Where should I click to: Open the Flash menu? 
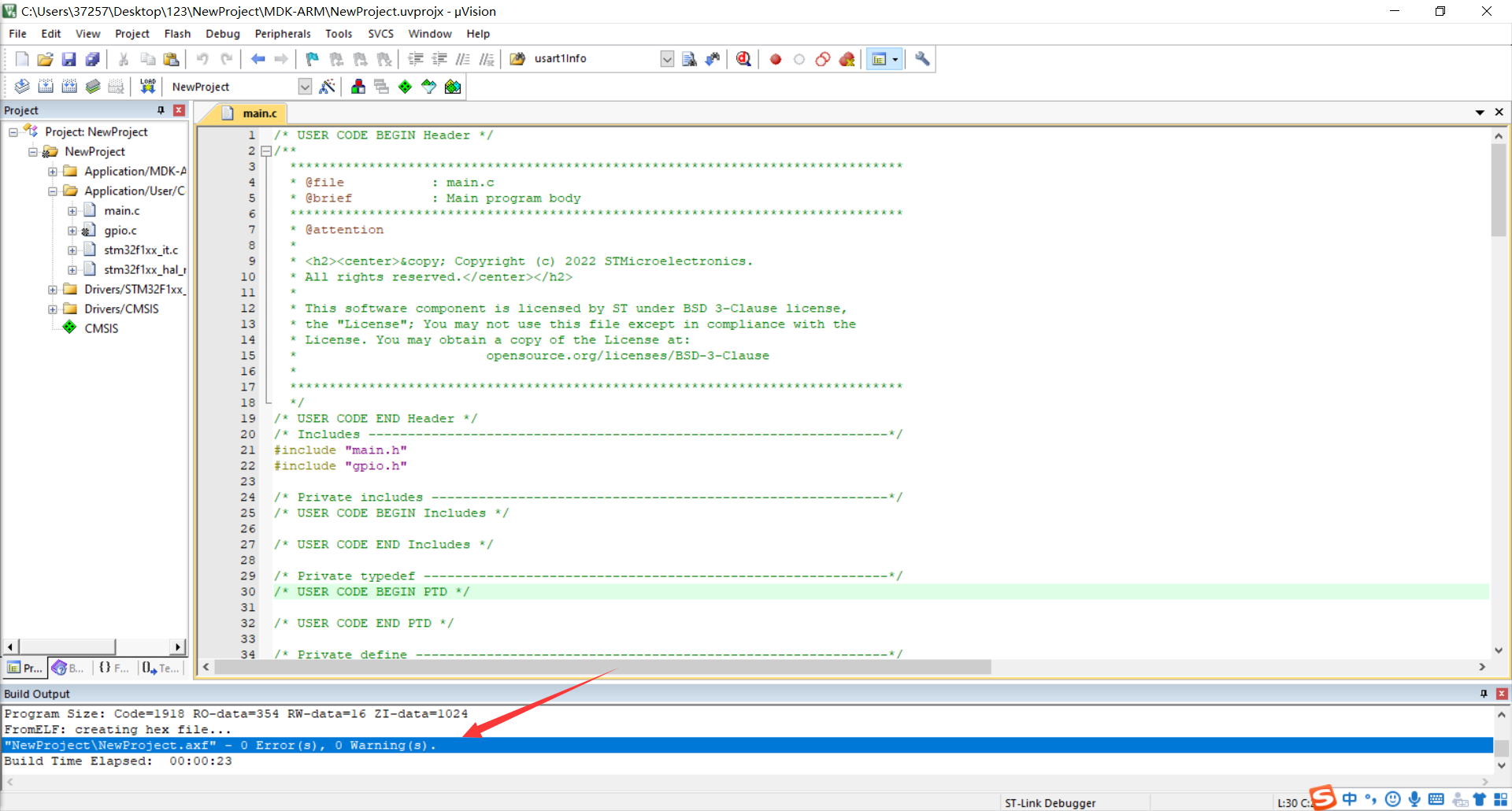pos(177,34)
